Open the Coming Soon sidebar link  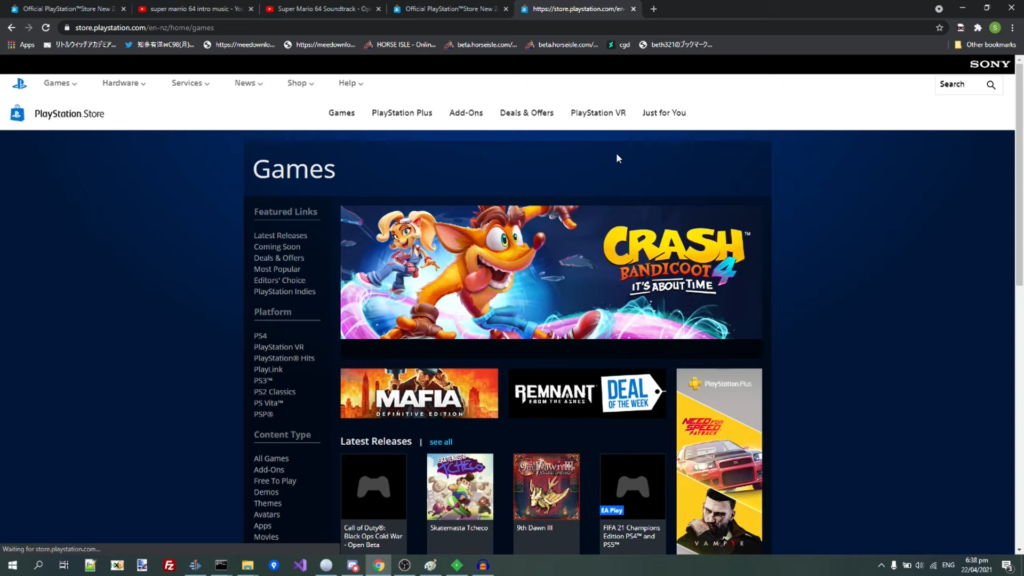tap(277, 247)
